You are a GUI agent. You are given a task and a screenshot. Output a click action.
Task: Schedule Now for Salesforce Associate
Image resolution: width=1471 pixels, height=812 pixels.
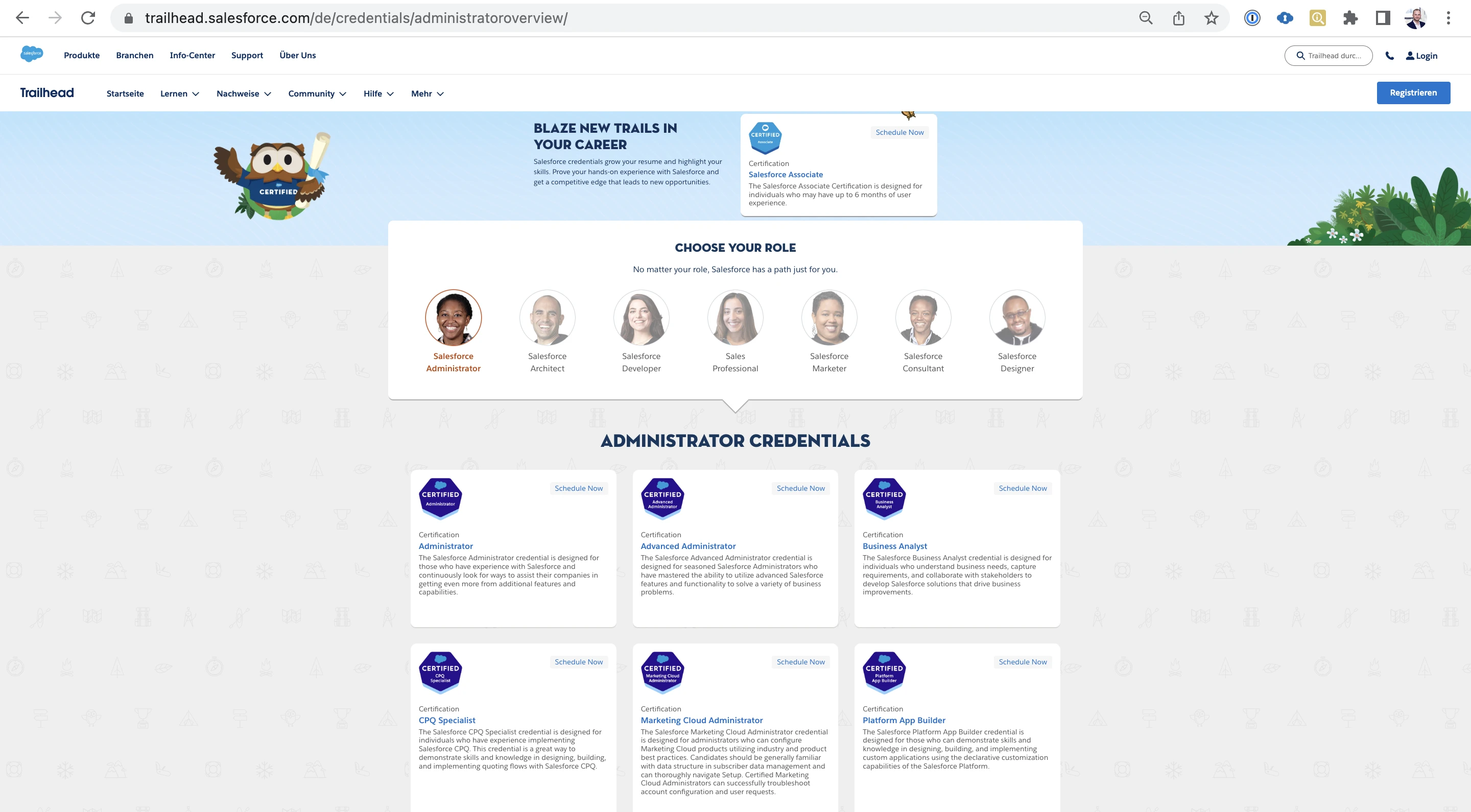899,132
